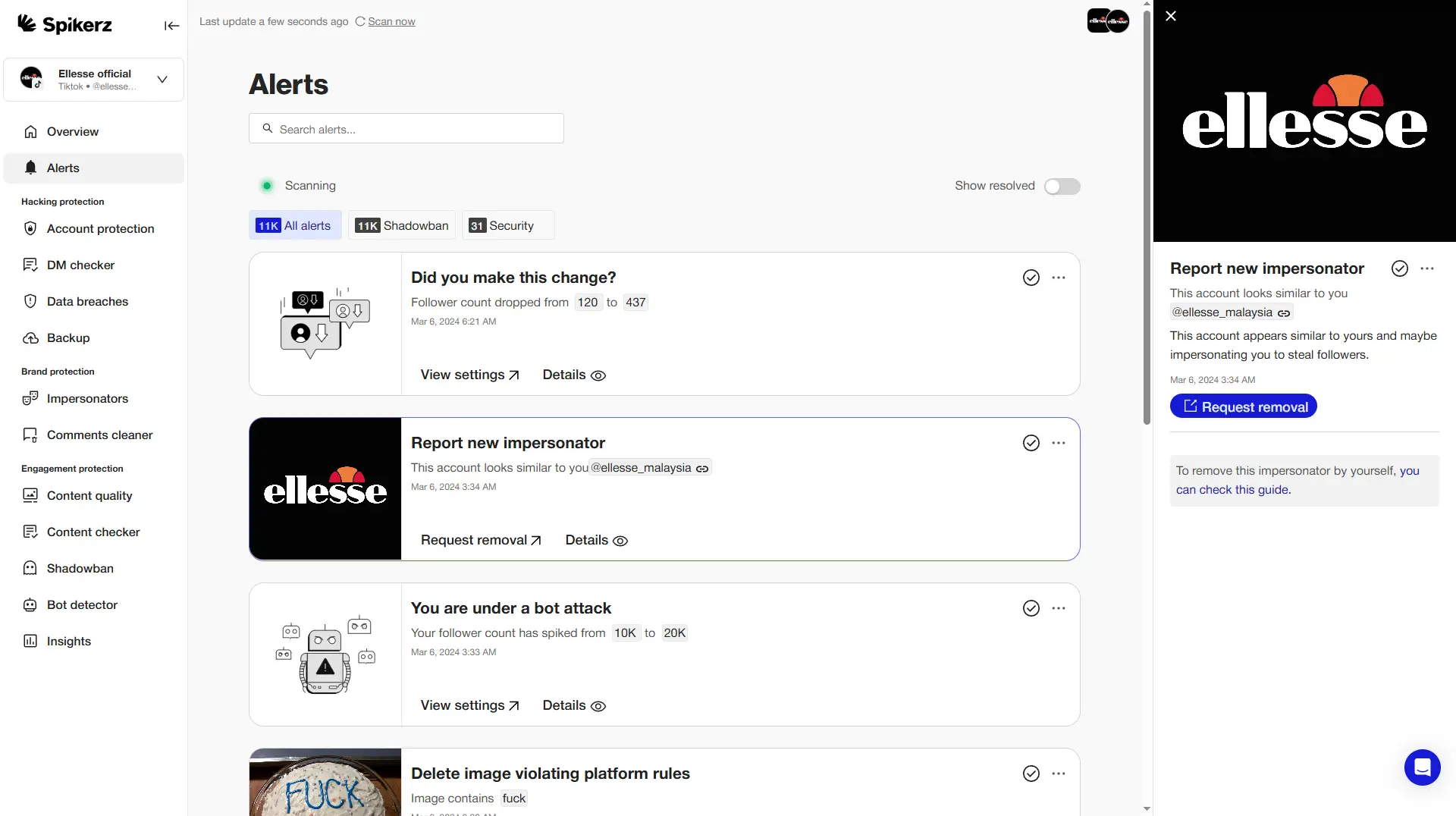View Details of impersonator alert
1456x816 pixels.
point(597,541)
